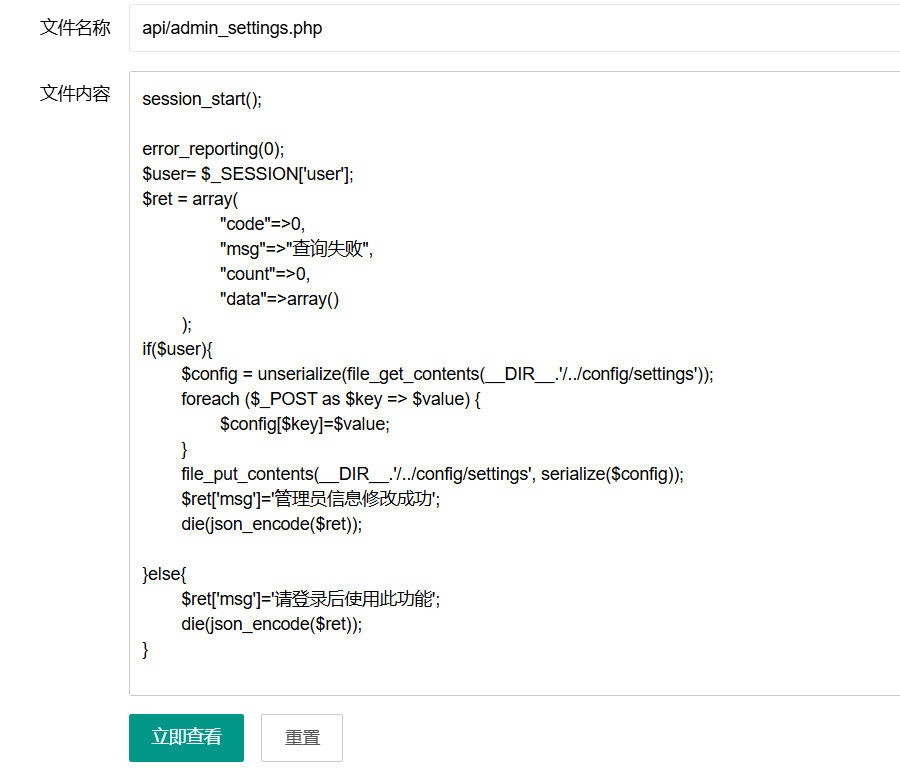Place cursor on $user= $_SESSION line
This screenshot has height=774, width=900.
247,174
